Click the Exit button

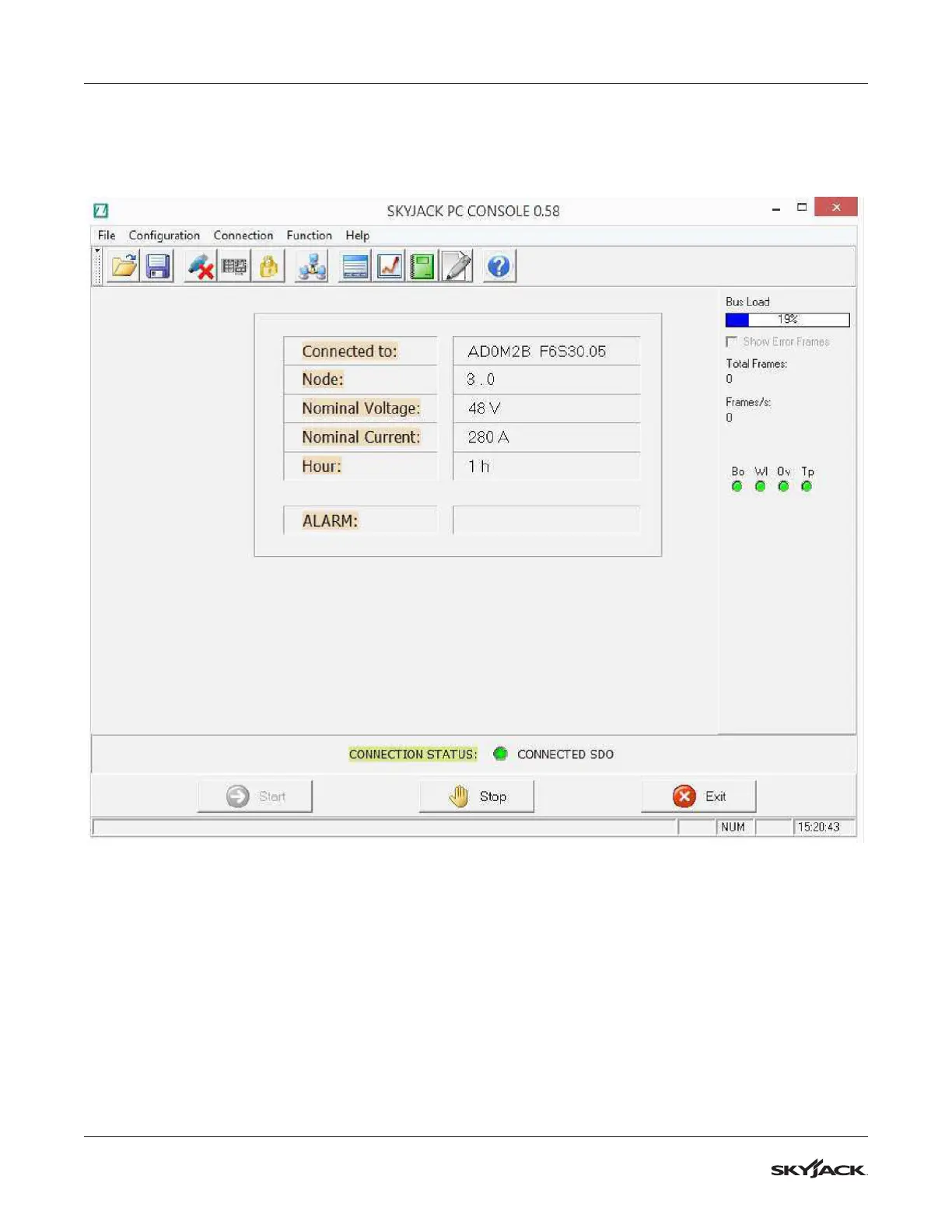tap(698, 796)
